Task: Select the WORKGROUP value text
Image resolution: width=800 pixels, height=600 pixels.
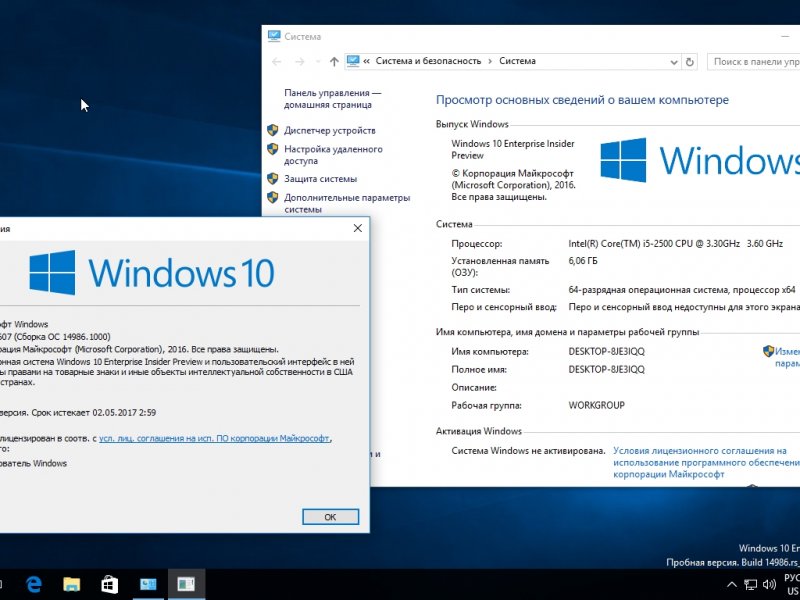Action: click(x=596, y=406)
